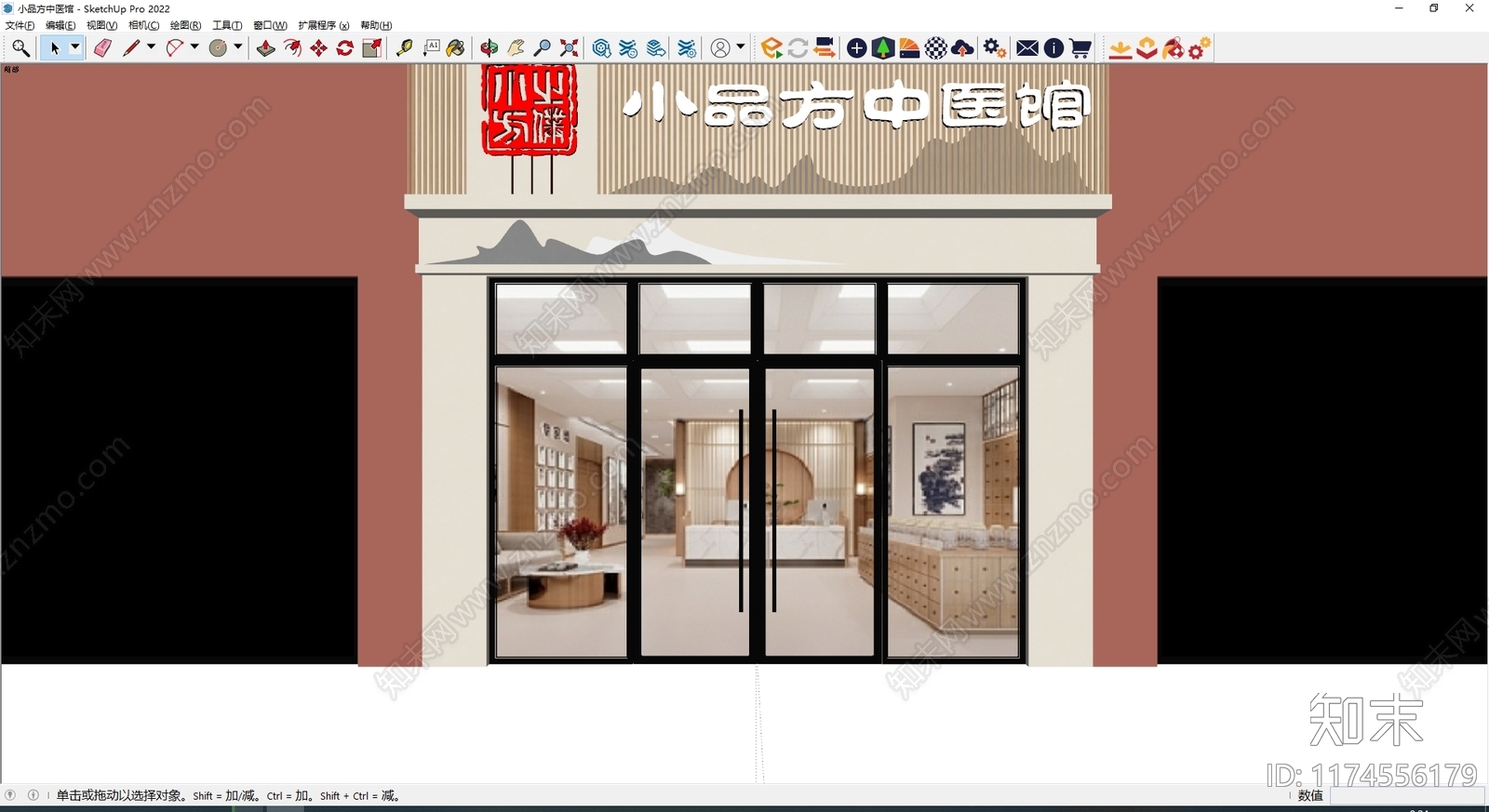Choose the Paint Bucket tool

tap(456, 47)
